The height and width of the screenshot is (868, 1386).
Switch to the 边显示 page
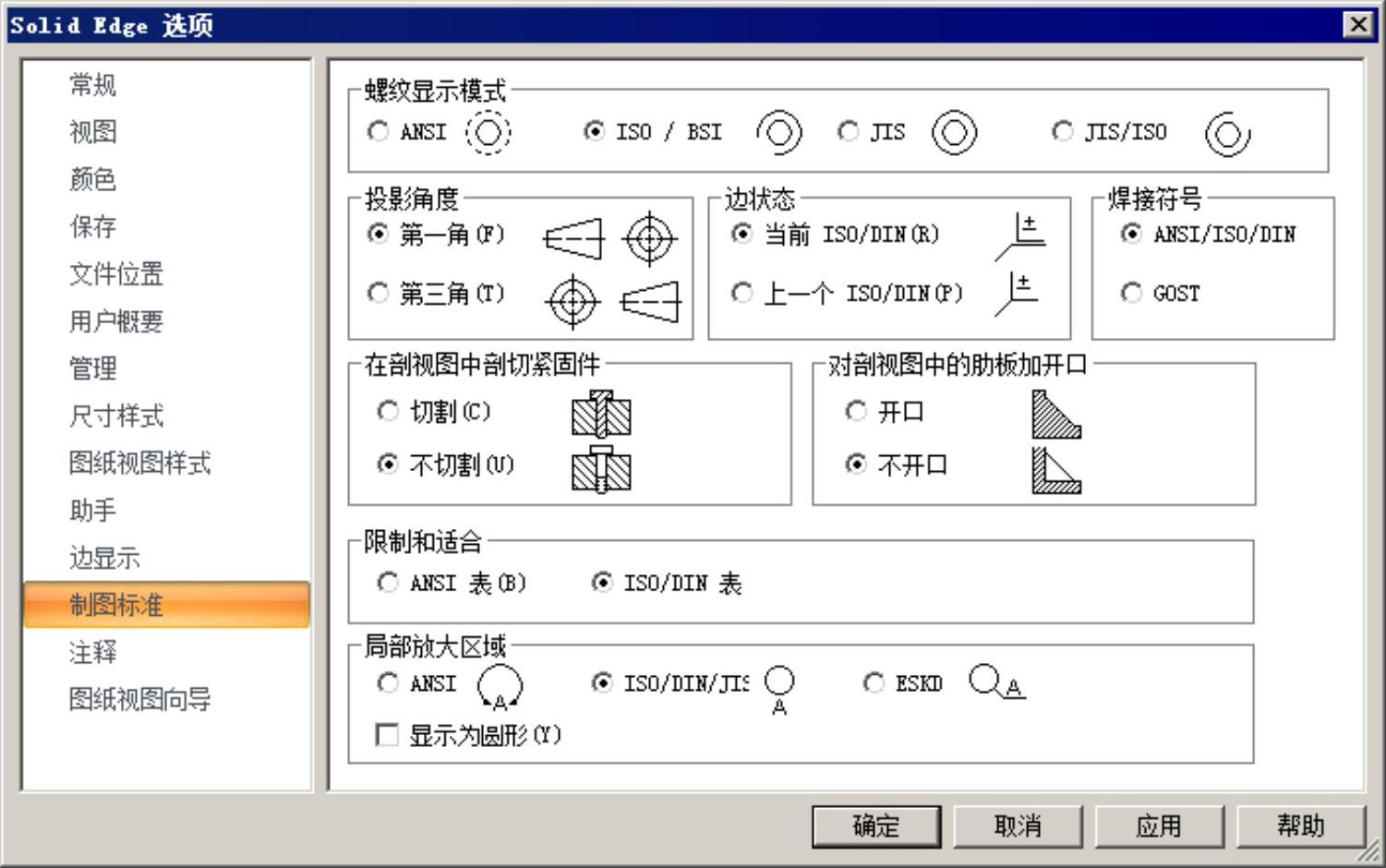(167, 558)
